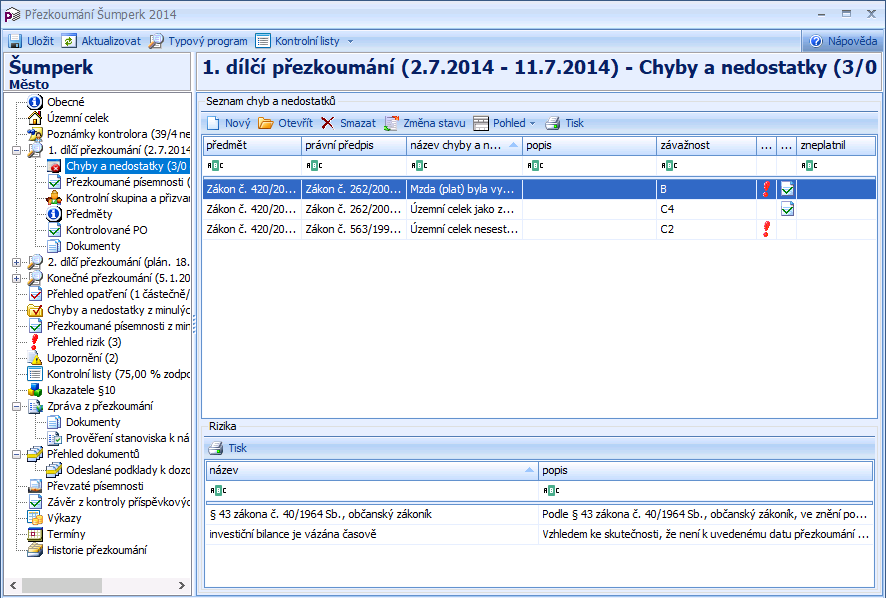The width and height of the screenshot is (886, 598).
Task: Collapse Přehled dokumentů node
Action: (x=16, y=454)
